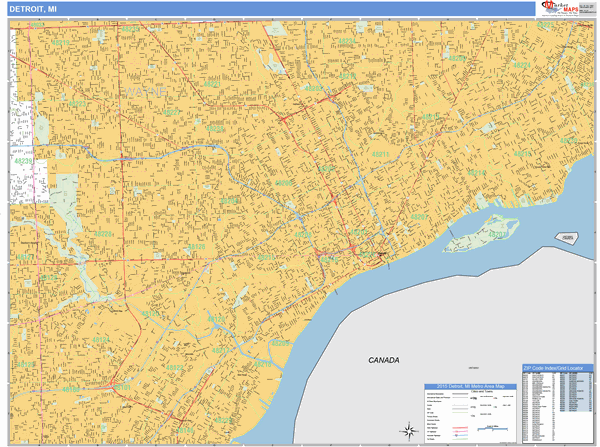Click the CANADA label
The height and width of the screenshot is (447, 600).
[x=383, y=360]
